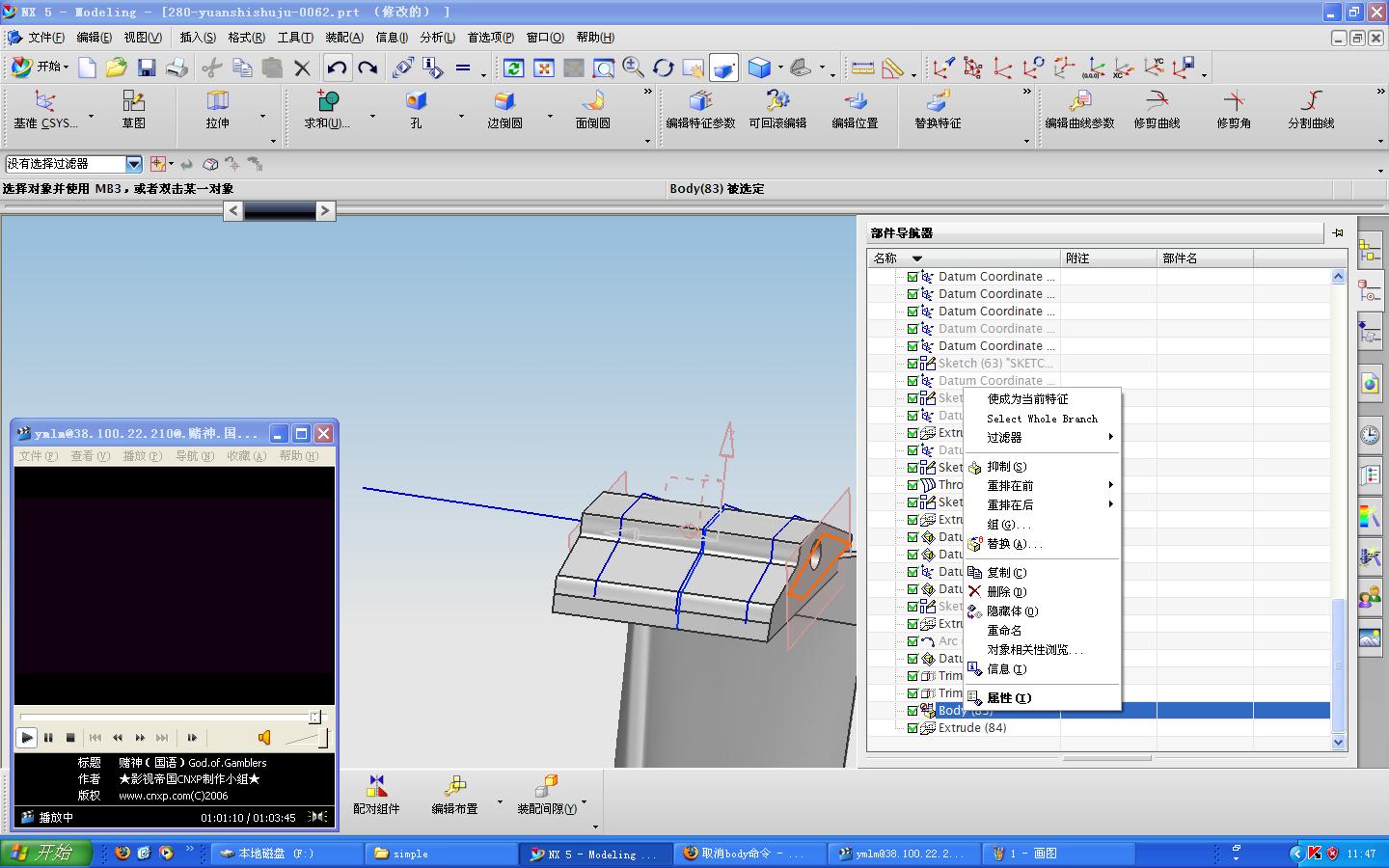The height and width of the screenshot is (868, 1389).
Task: Adjust the media player volume slider
Action: click(x=321, y=738)
